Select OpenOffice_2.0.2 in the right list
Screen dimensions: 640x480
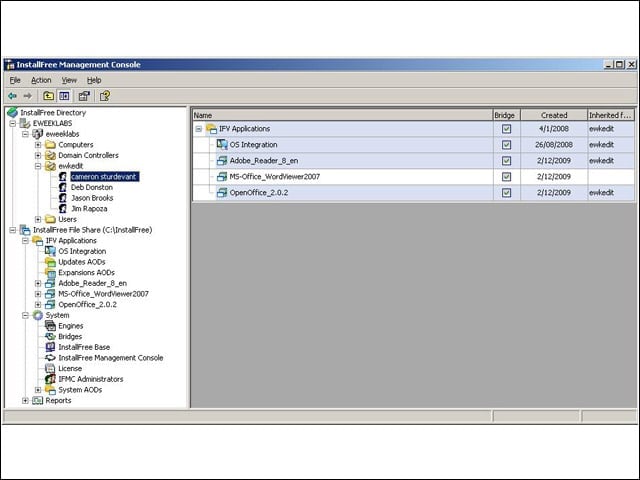coord(259,193)
